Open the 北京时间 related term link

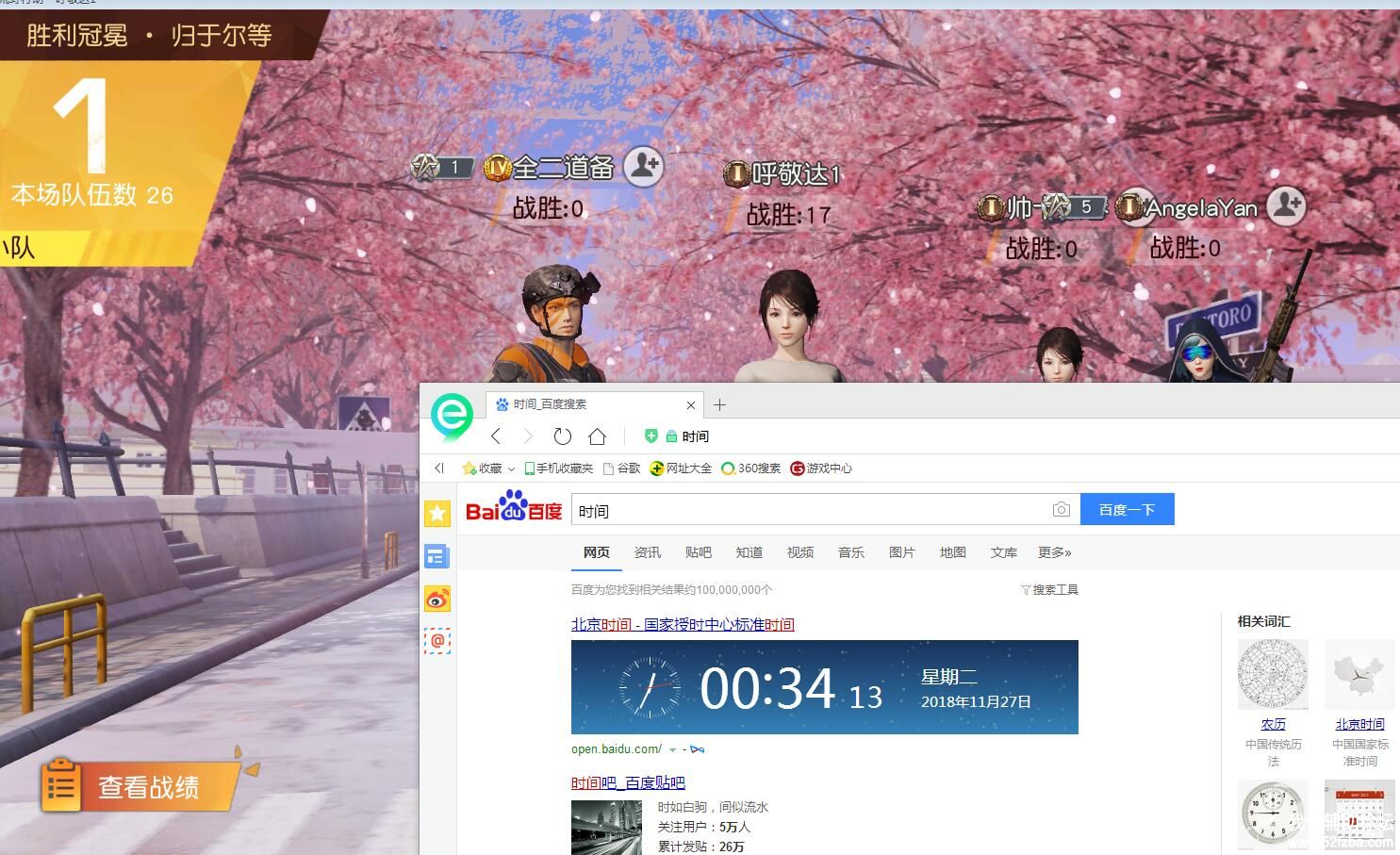[1359, 724]
